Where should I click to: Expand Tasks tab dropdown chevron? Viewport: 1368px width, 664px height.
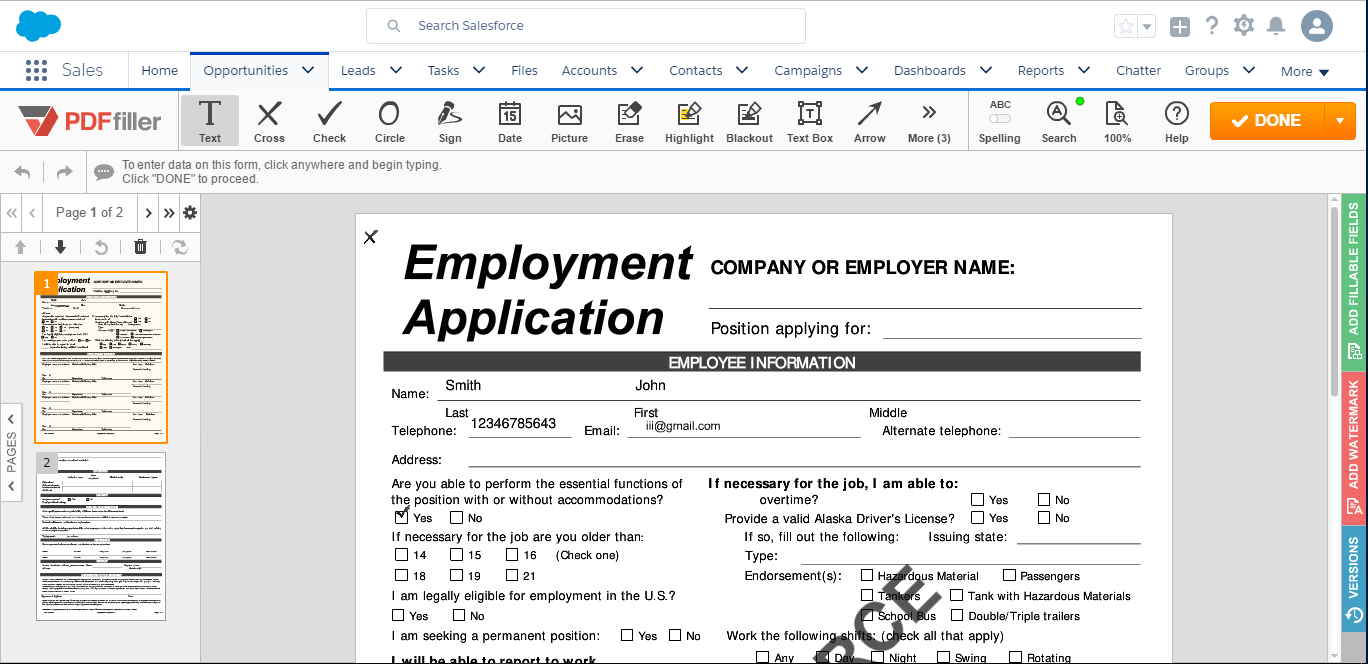click(x=479, y=70)
